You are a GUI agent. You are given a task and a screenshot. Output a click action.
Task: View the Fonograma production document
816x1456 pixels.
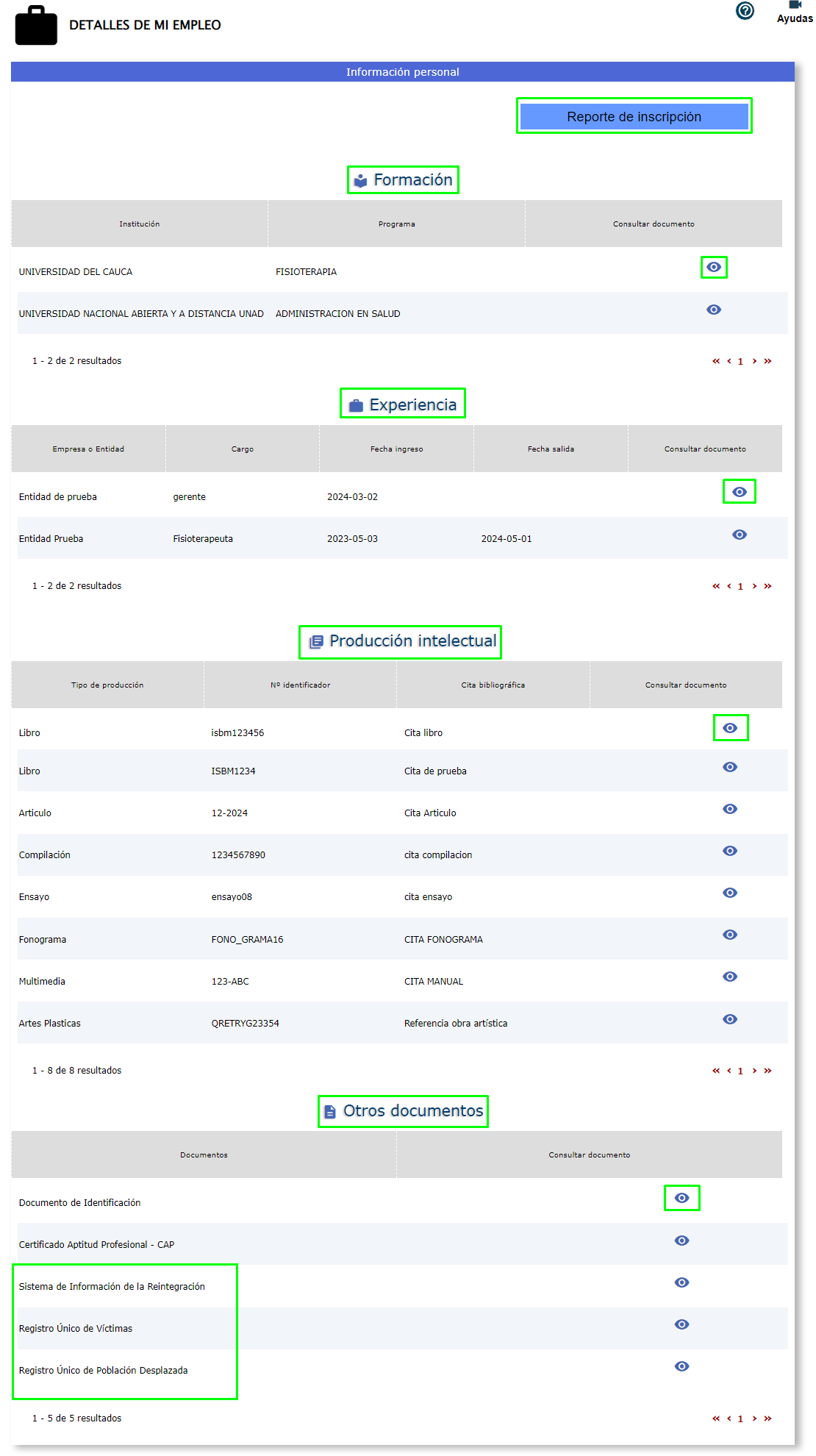point(729,935)
